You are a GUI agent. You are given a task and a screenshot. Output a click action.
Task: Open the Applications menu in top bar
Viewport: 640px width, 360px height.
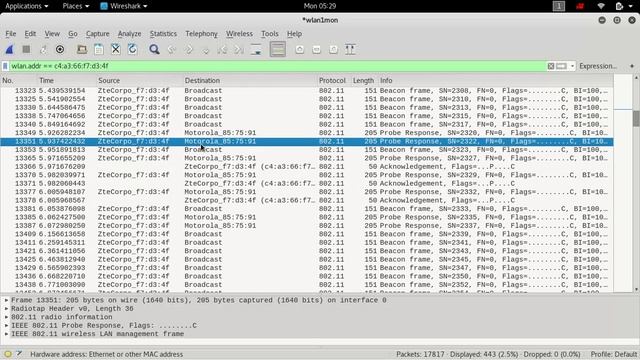click(27, 6)
